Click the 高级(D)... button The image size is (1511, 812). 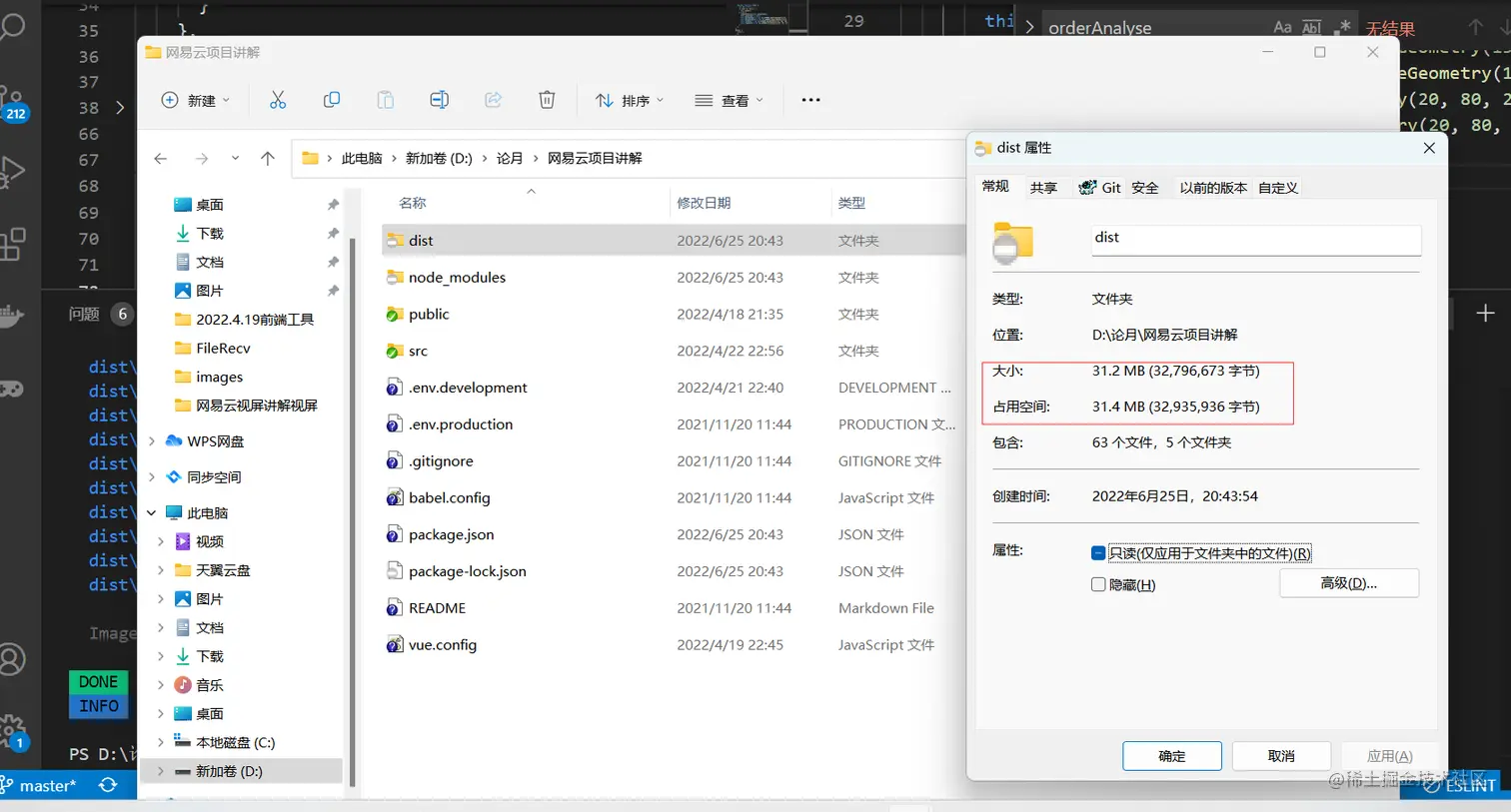point(1349,583)
